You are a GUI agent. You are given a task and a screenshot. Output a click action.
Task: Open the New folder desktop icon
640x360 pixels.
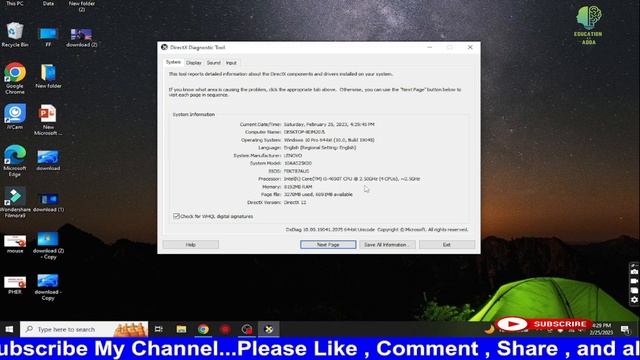click(x=48, y=77)
